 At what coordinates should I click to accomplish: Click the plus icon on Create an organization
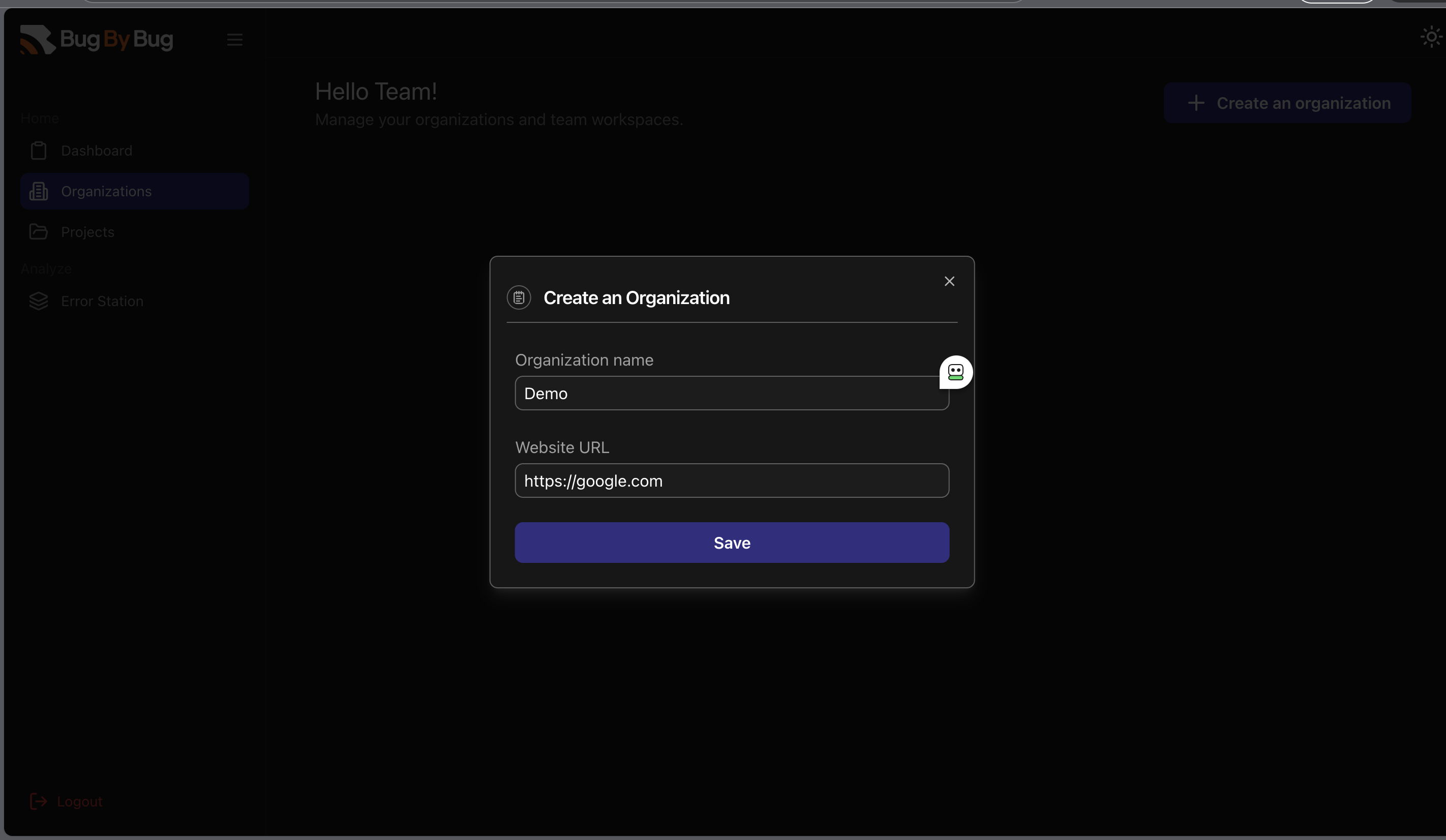(1196, 103)
